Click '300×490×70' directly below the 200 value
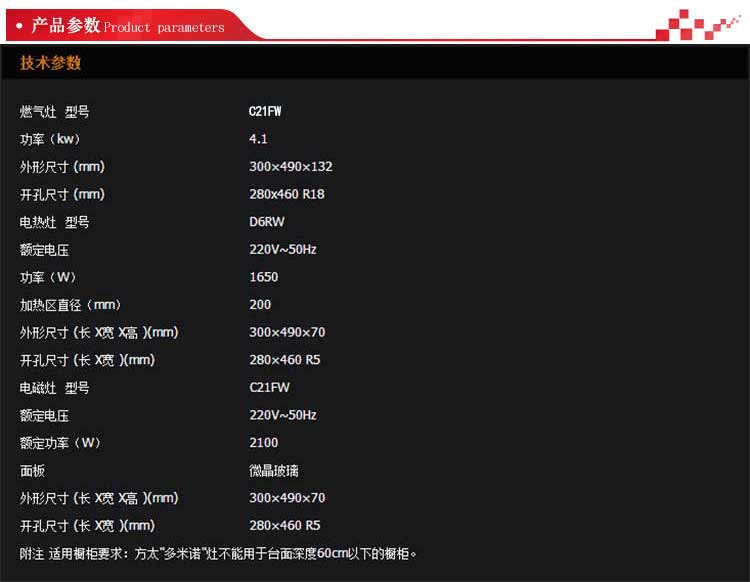750x582 pixels. click(287, 332)
